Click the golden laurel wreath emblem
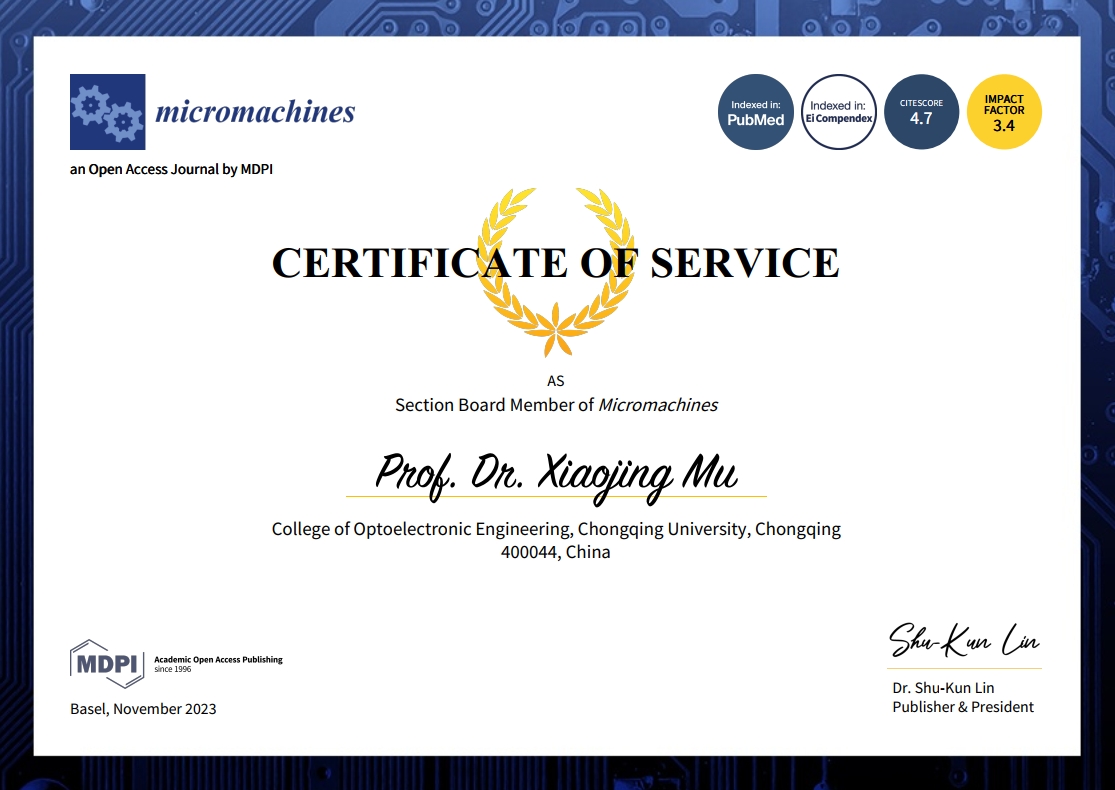The width and height of the screenshot is (1115, 790). coord(555,272)
